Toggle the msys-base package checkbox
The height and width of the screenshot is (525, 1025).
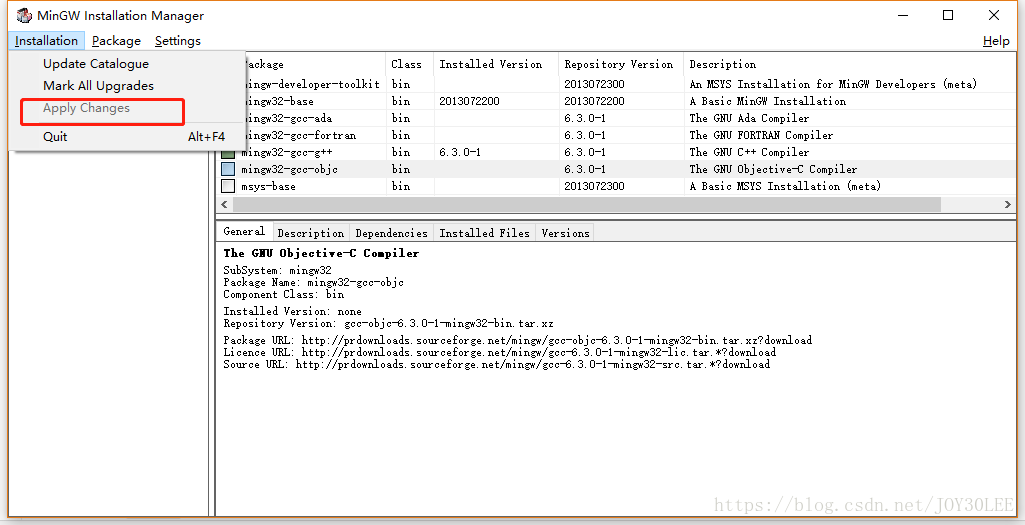click(x=227, y=186)
